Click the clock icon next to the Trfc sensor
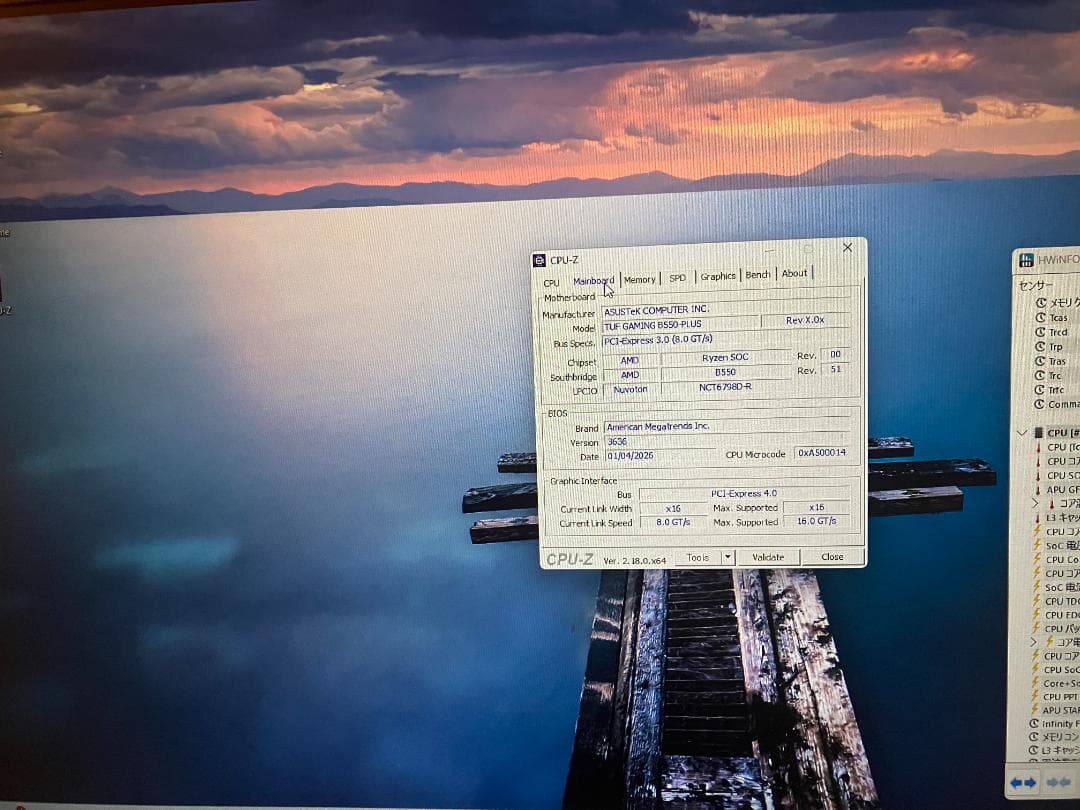Image resolution: width=1080 pixels, height=810 pixels. point(1040,390)
